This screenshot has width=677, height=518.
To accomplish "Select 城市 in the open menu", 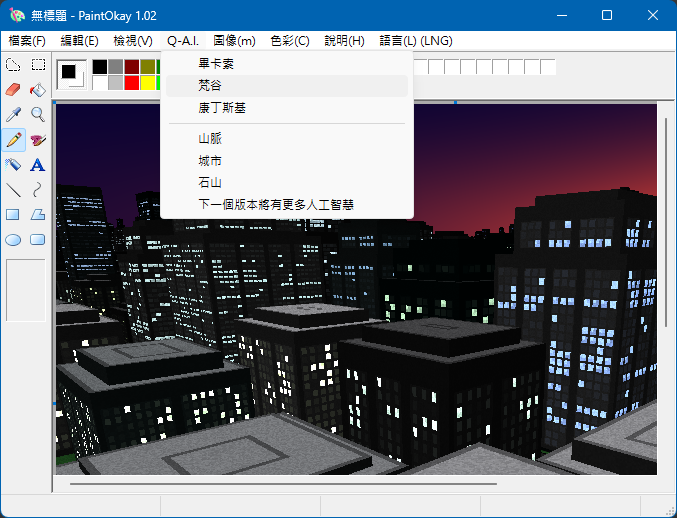I will (x=210, y=160).
